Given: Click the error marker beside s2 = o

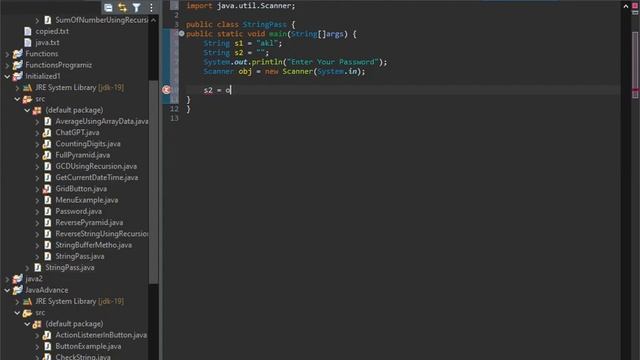Looking at the screenshot, I should coord(166,90).
